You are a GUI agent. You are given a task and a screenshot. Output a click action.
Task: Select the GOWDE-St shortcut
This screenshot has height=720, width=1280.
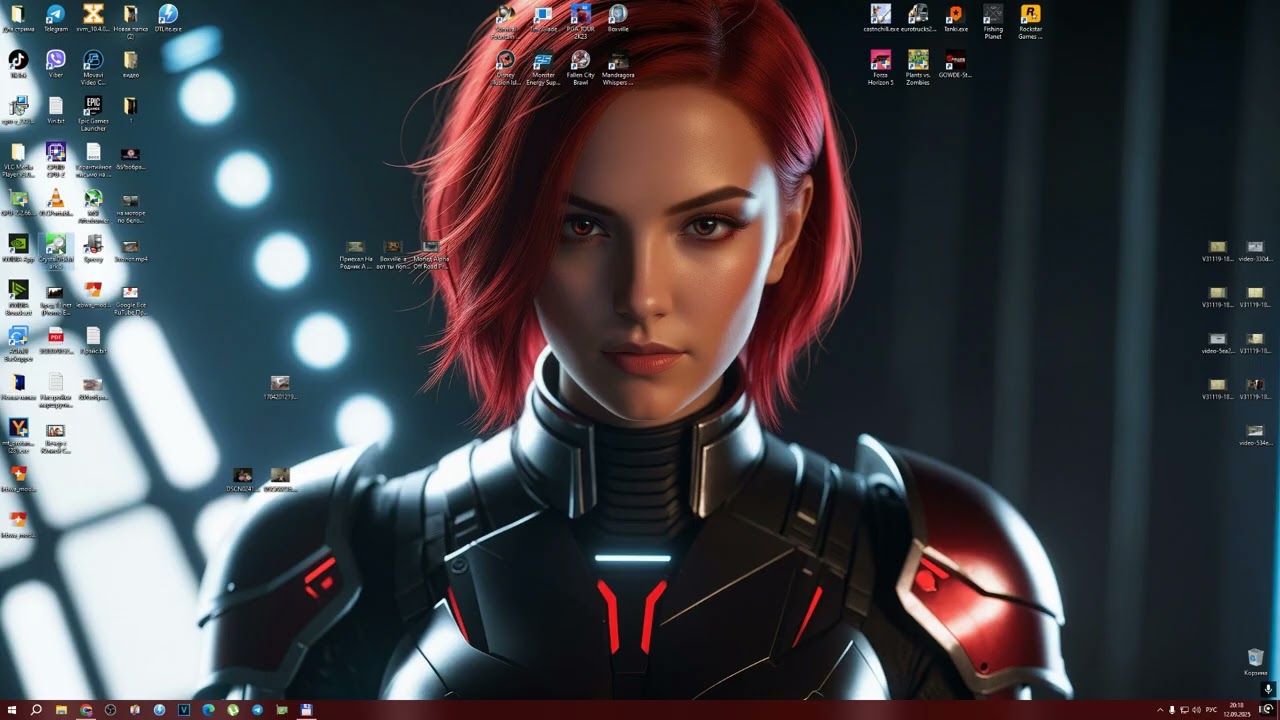955,65
